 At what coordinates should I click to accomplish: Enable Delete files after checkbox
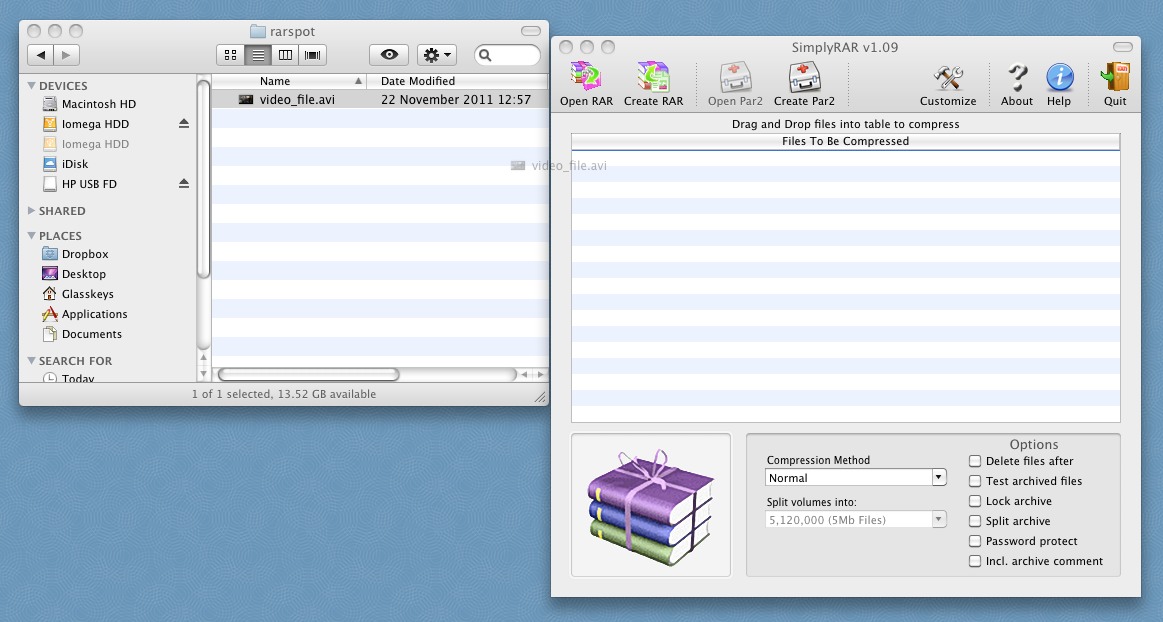tap(975, 461)
